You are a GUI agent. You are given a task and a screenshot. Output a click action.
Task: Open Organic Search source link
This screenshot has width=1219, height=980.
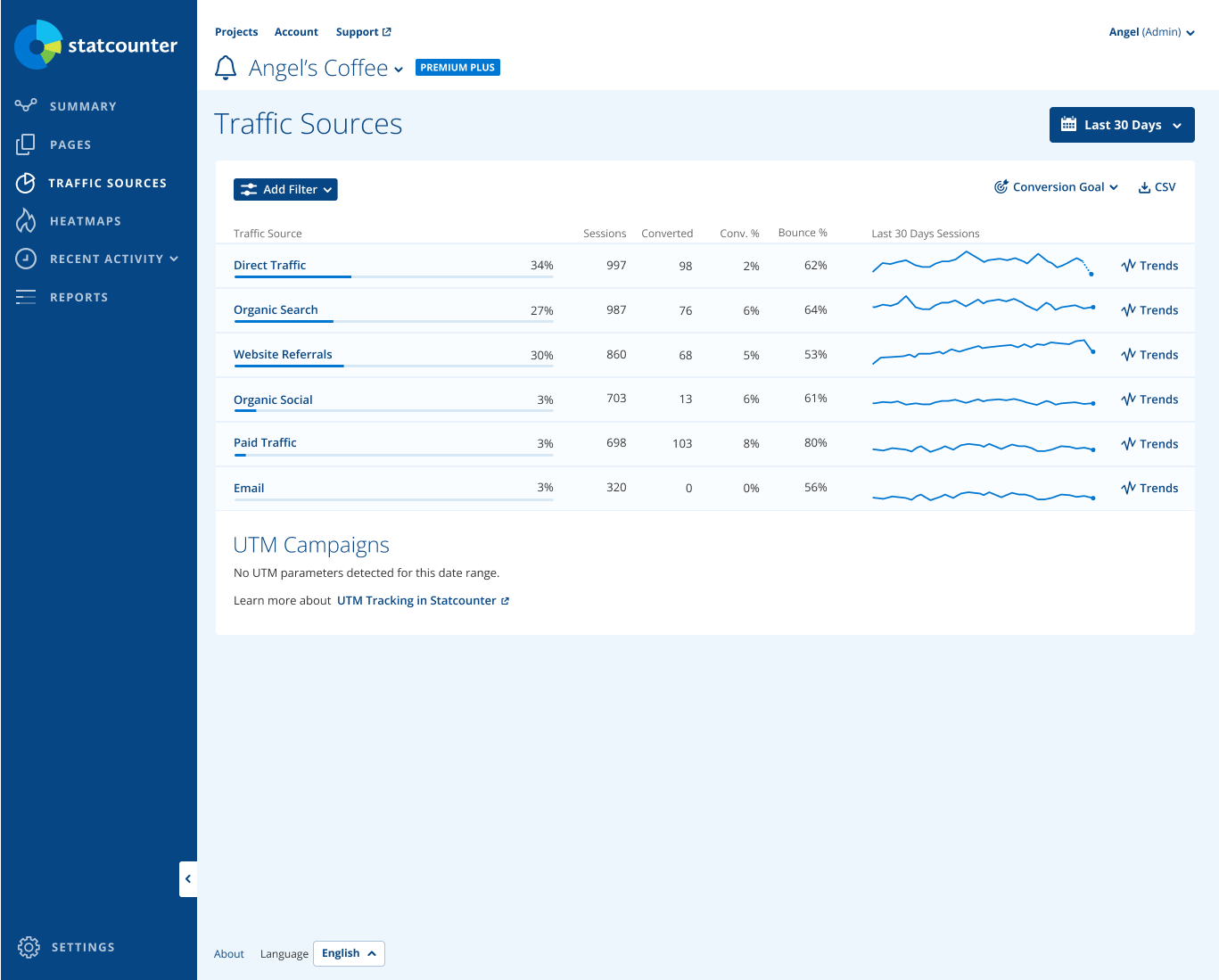tap(276, 309)
